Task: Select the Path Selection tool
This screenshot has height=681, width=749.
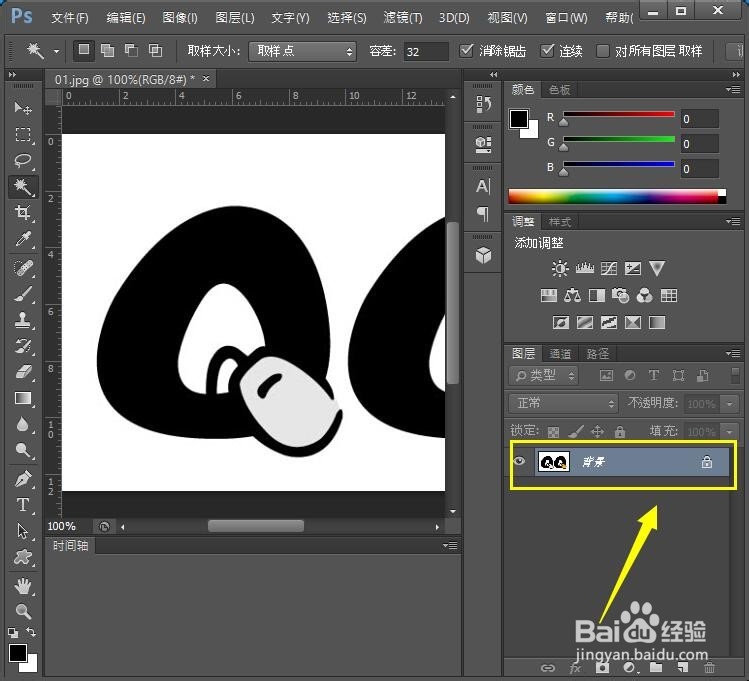Action: pyautogui.click(x=22, y=531)
